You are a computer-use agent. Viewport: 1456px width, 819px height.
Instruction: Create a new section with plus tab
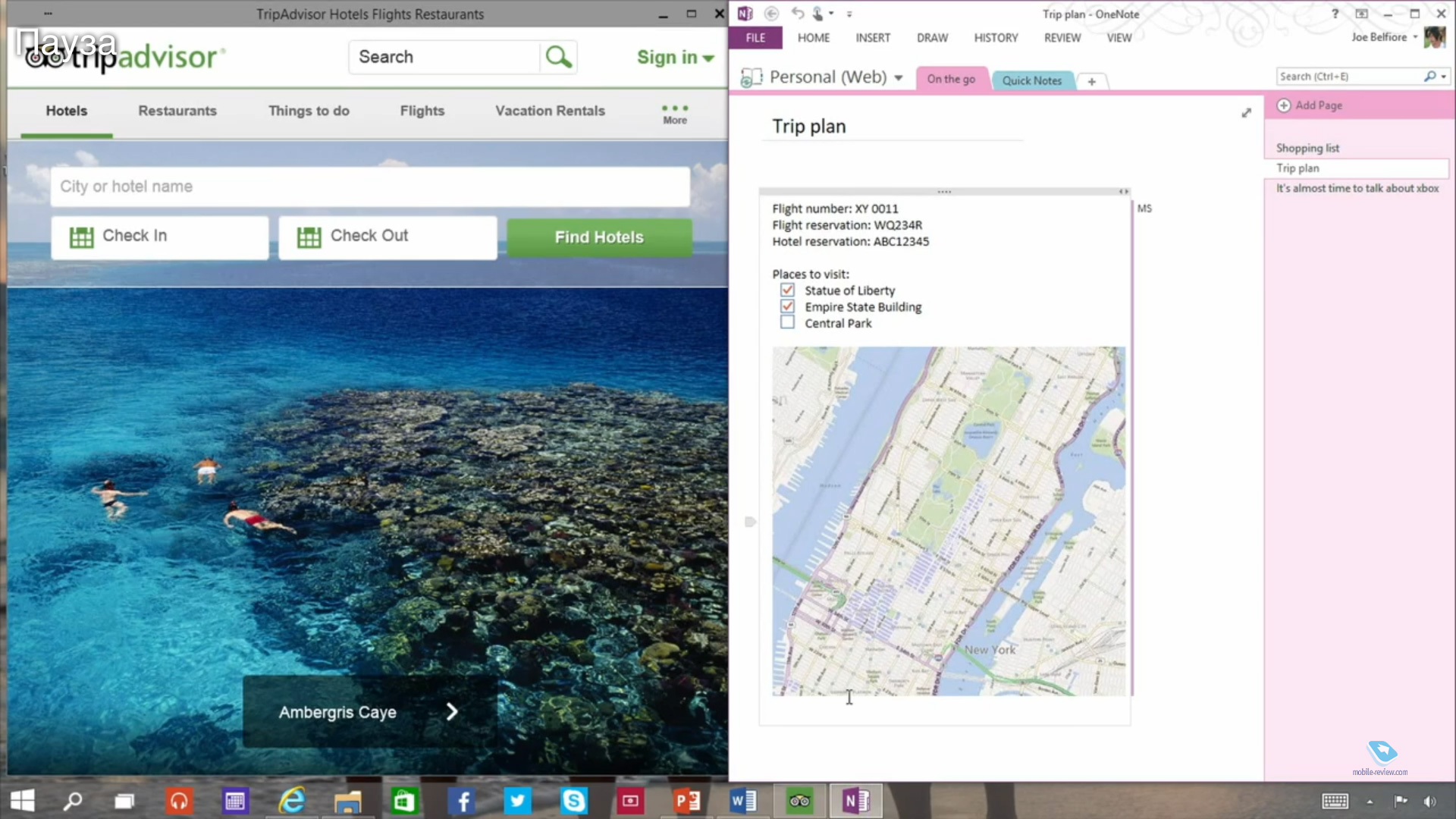pyautogui.click(x=1091, y=81)
